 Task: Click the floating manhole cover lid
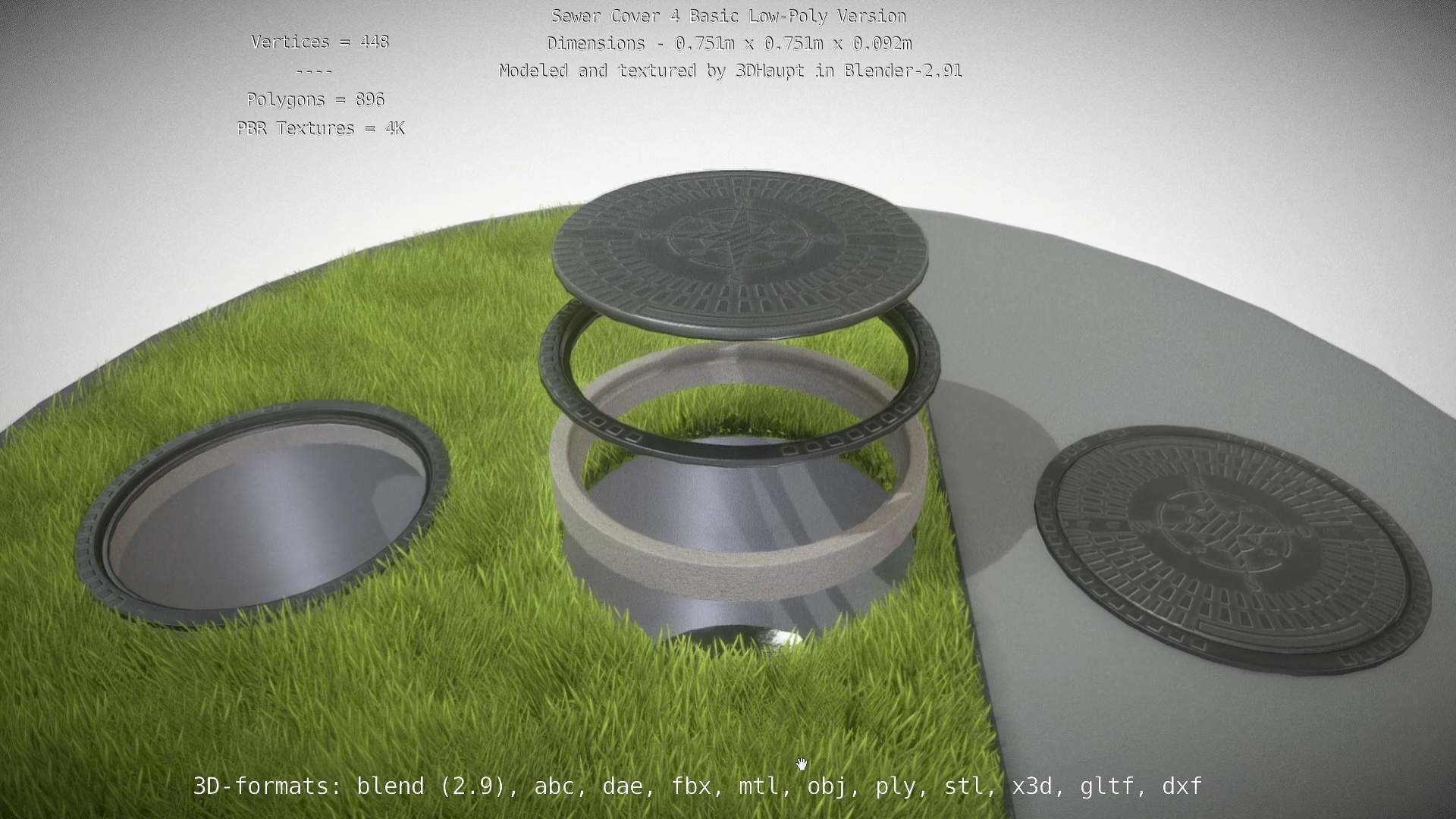[741, 254]
